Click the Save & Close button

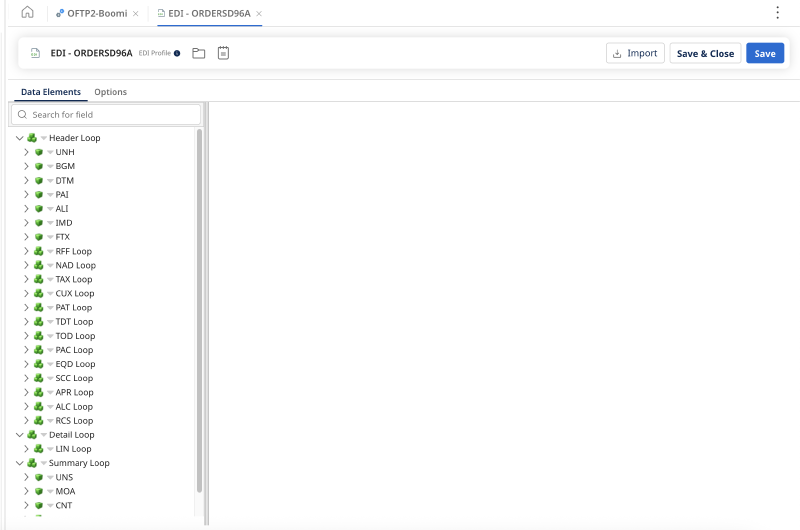[705, 53]
